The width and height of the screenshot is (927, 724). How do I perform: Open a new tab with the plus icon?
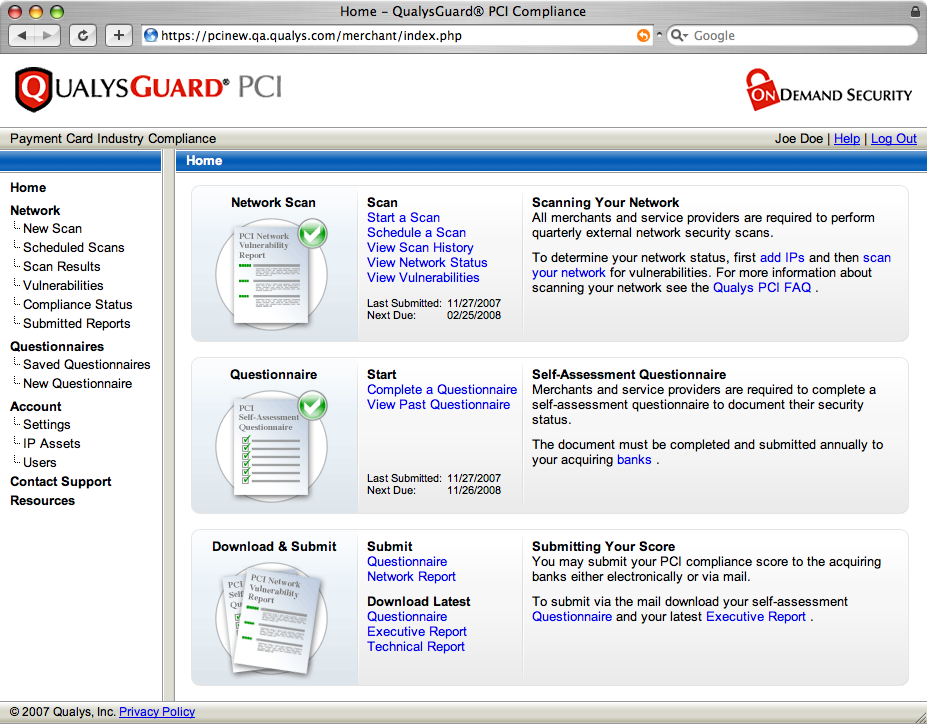(x=118, y=35)
